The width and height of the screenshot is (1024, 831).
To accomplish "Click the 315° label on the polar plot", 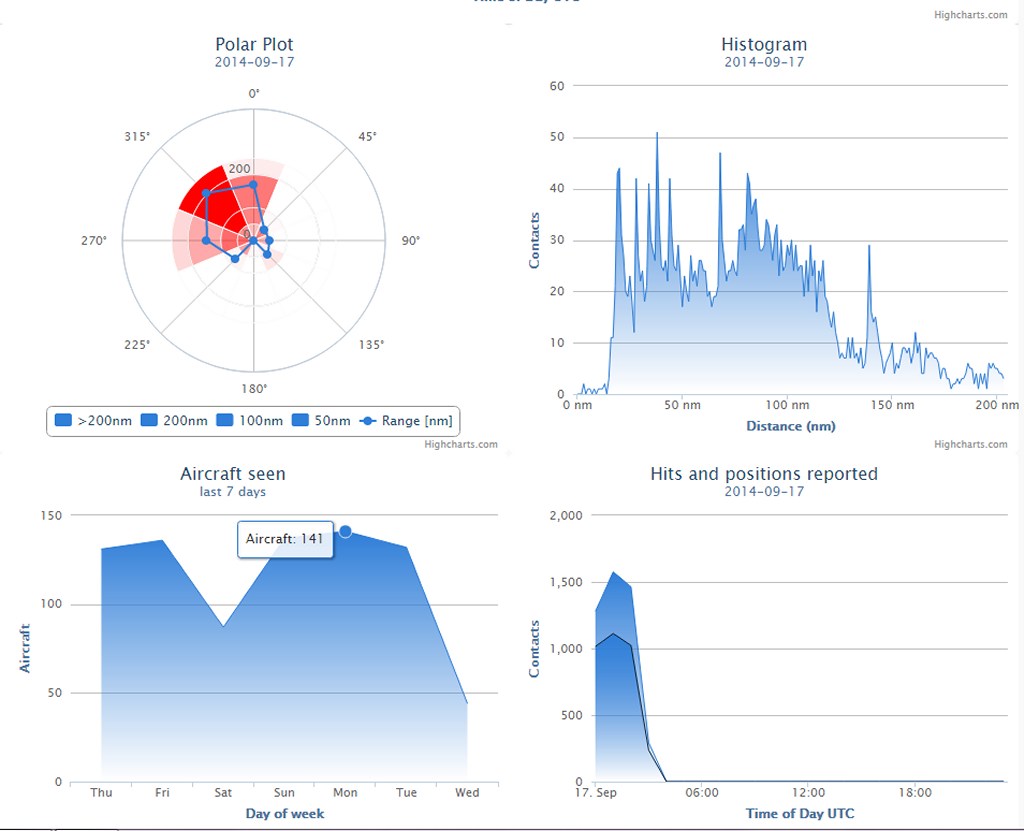I will [x=139, y=137].
